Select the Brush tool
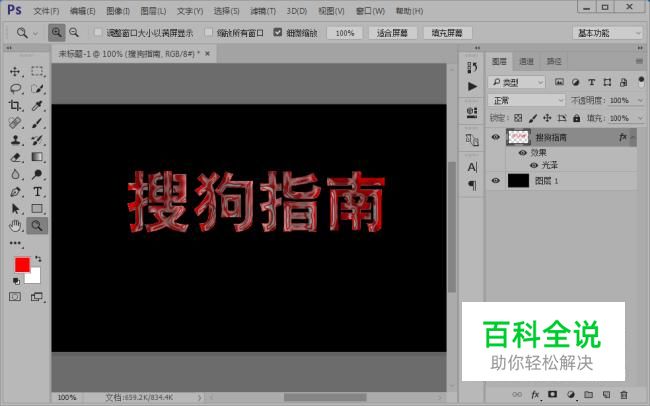650x406 pixels. pos(37,123)
